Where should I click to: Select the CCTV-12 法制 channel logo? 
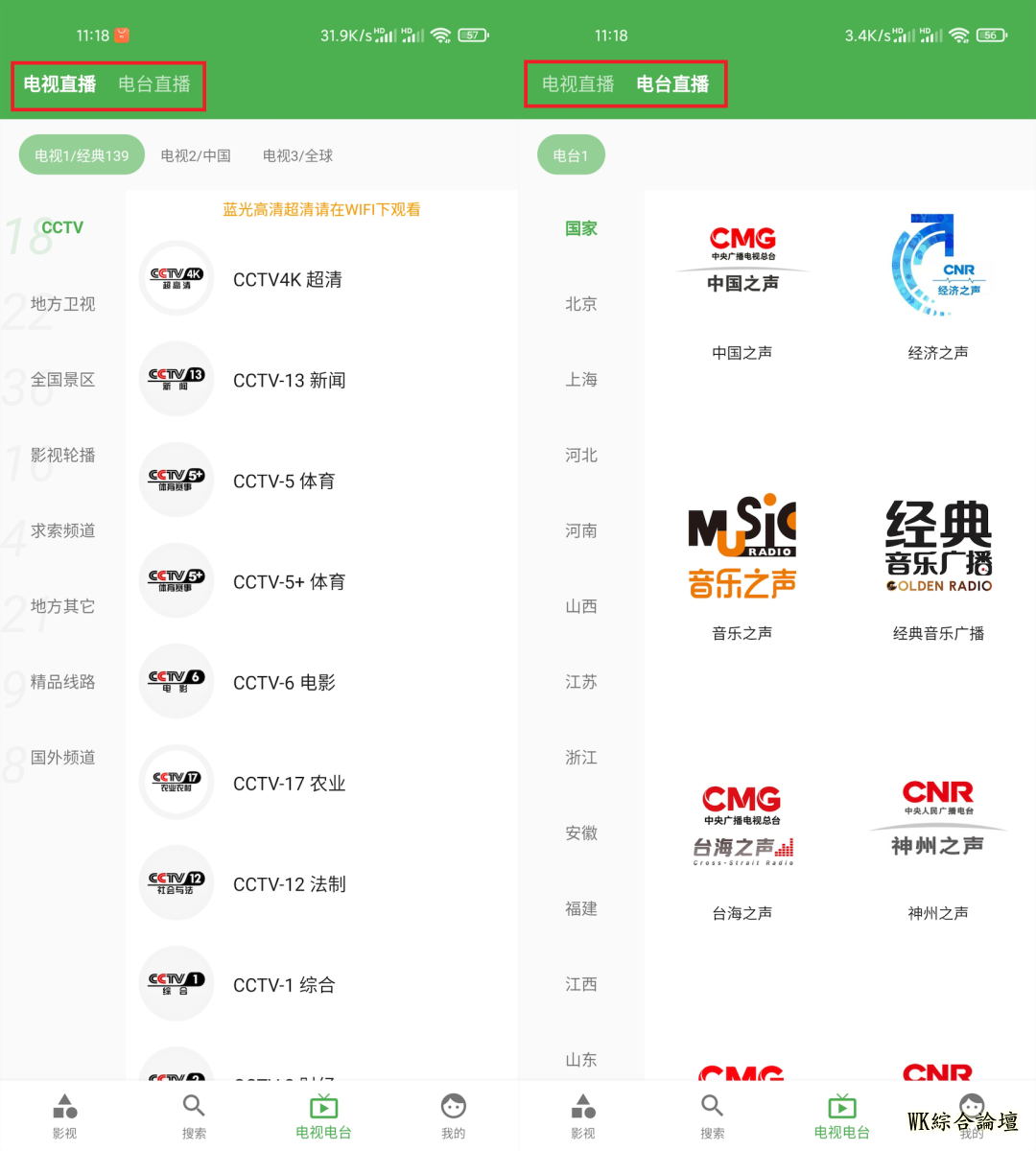click(177, 883)
